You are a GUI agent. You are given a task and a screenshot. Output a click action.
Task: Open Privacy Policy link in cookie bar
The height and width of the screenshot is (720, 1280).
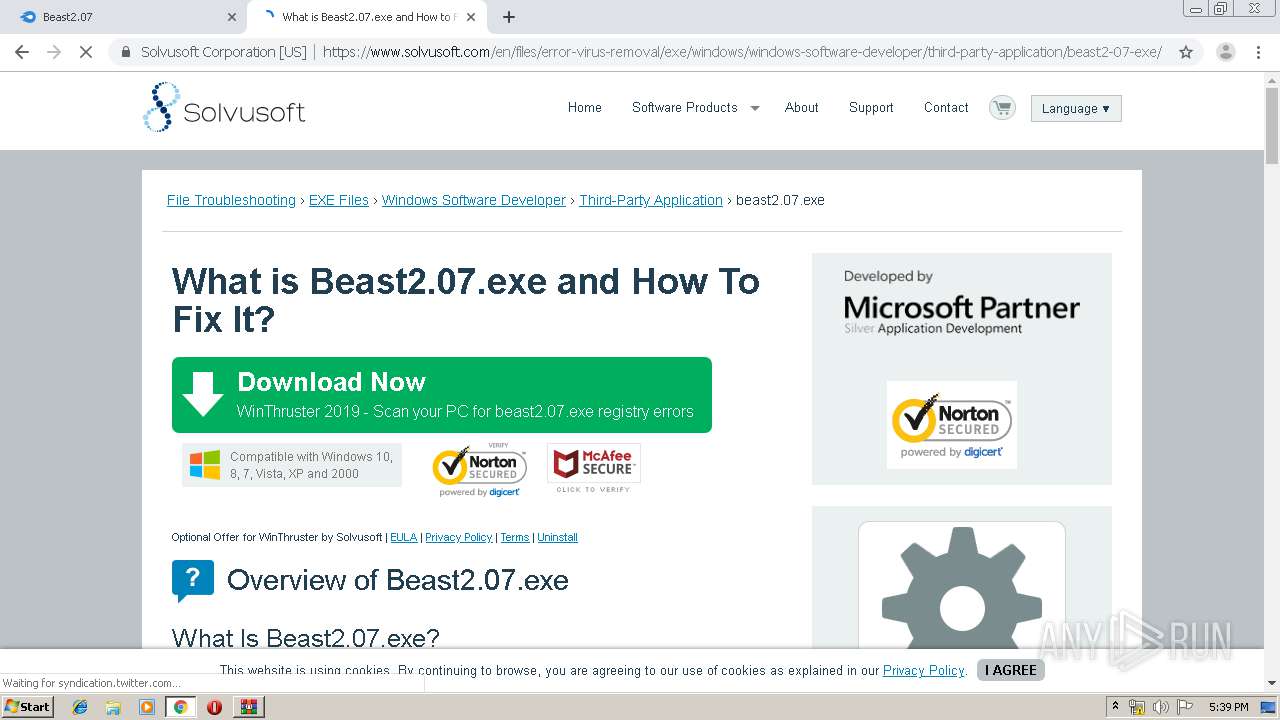click(924, 670)
